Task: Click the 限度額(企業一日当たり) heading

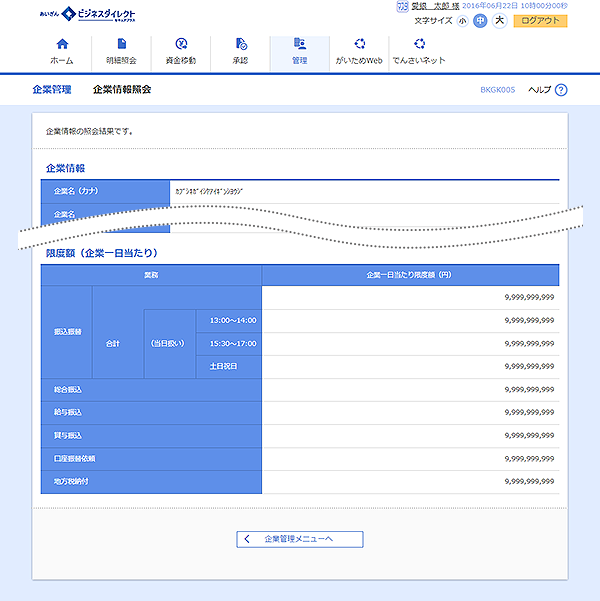Action: coord(102,253)
